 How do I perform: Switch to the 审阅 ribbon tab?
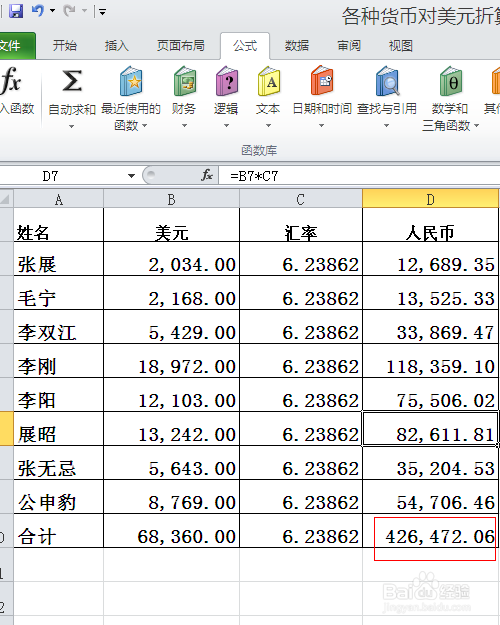[348, 45]
